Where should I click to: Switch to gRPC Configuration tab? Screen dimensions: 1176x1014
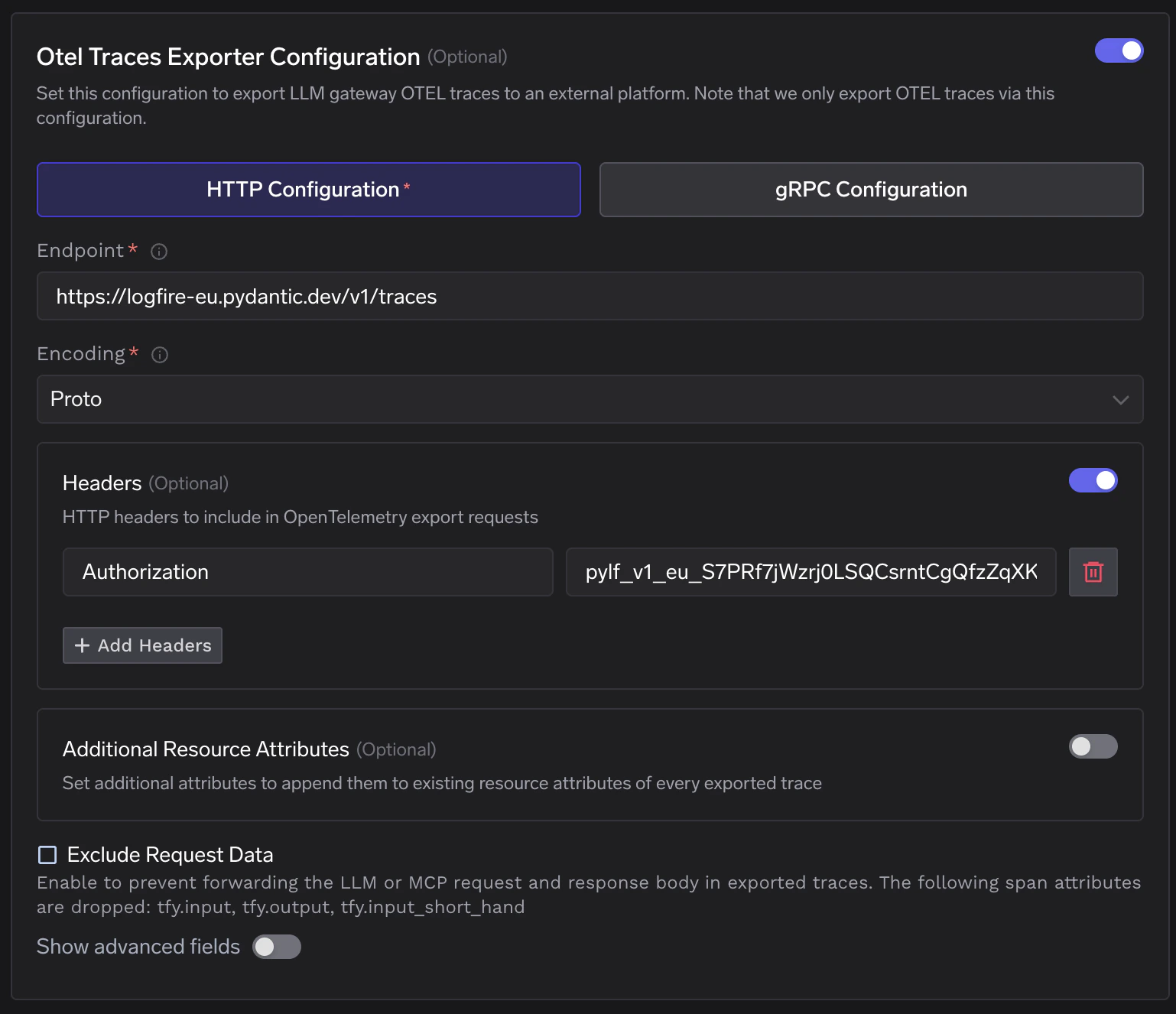(x=872, y=190)
